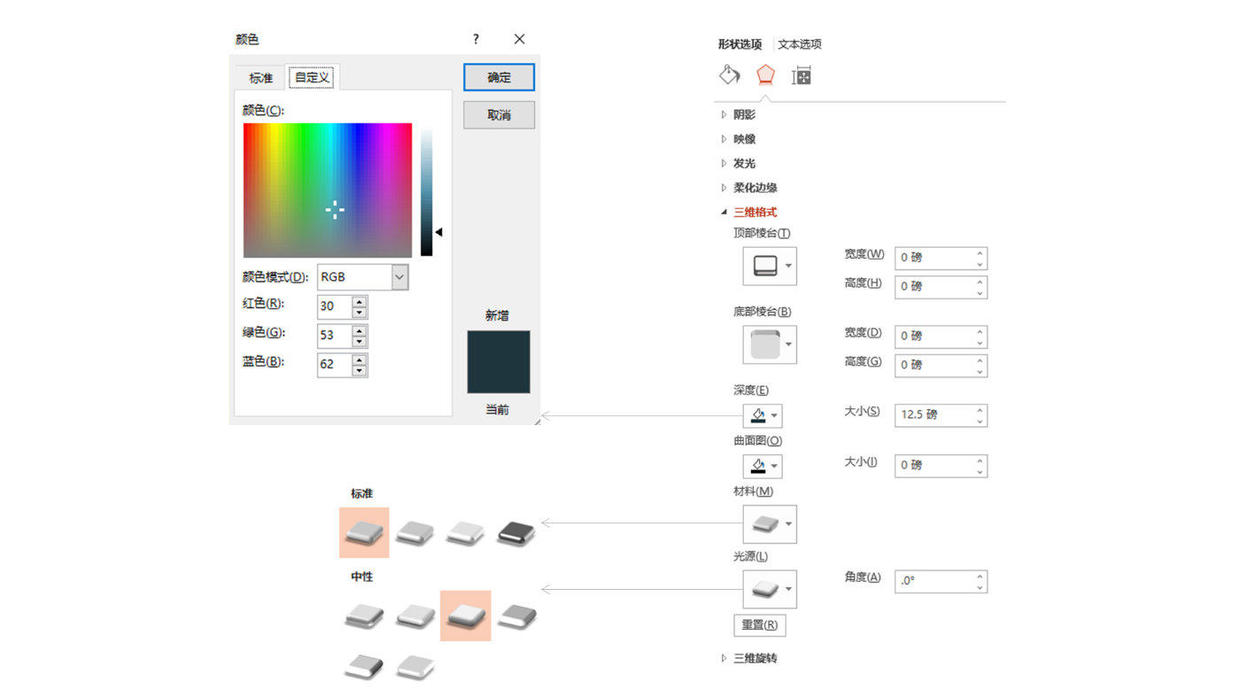Open the Size & Properties icon tab
Viewport: 1240px width, 697px height.
pyautogui.click(x=801, y=75)
